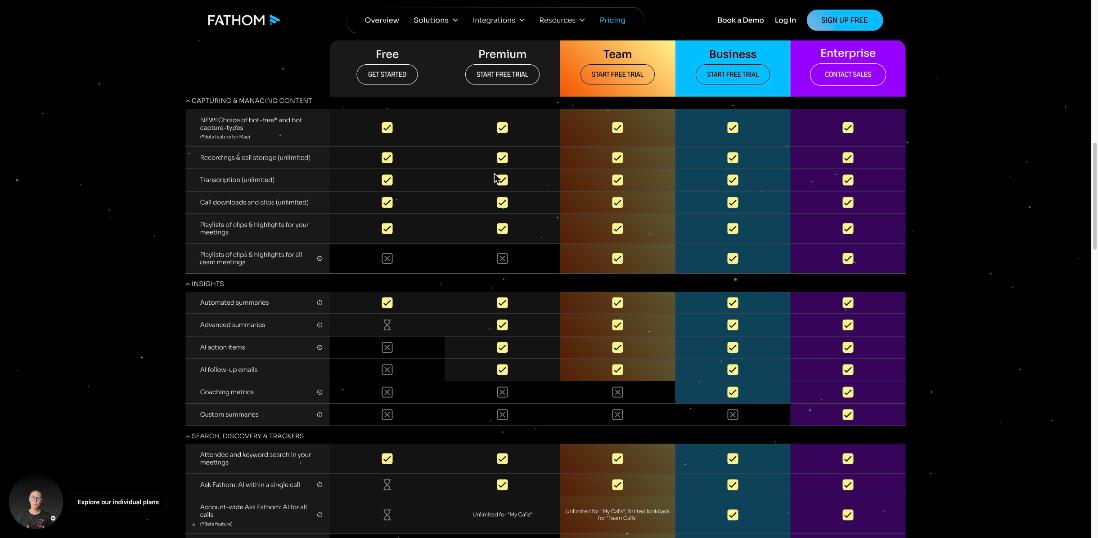Start free trial for Team plan
The image size is (1098, 538).
pyautogui.click(x=618, y=74)
